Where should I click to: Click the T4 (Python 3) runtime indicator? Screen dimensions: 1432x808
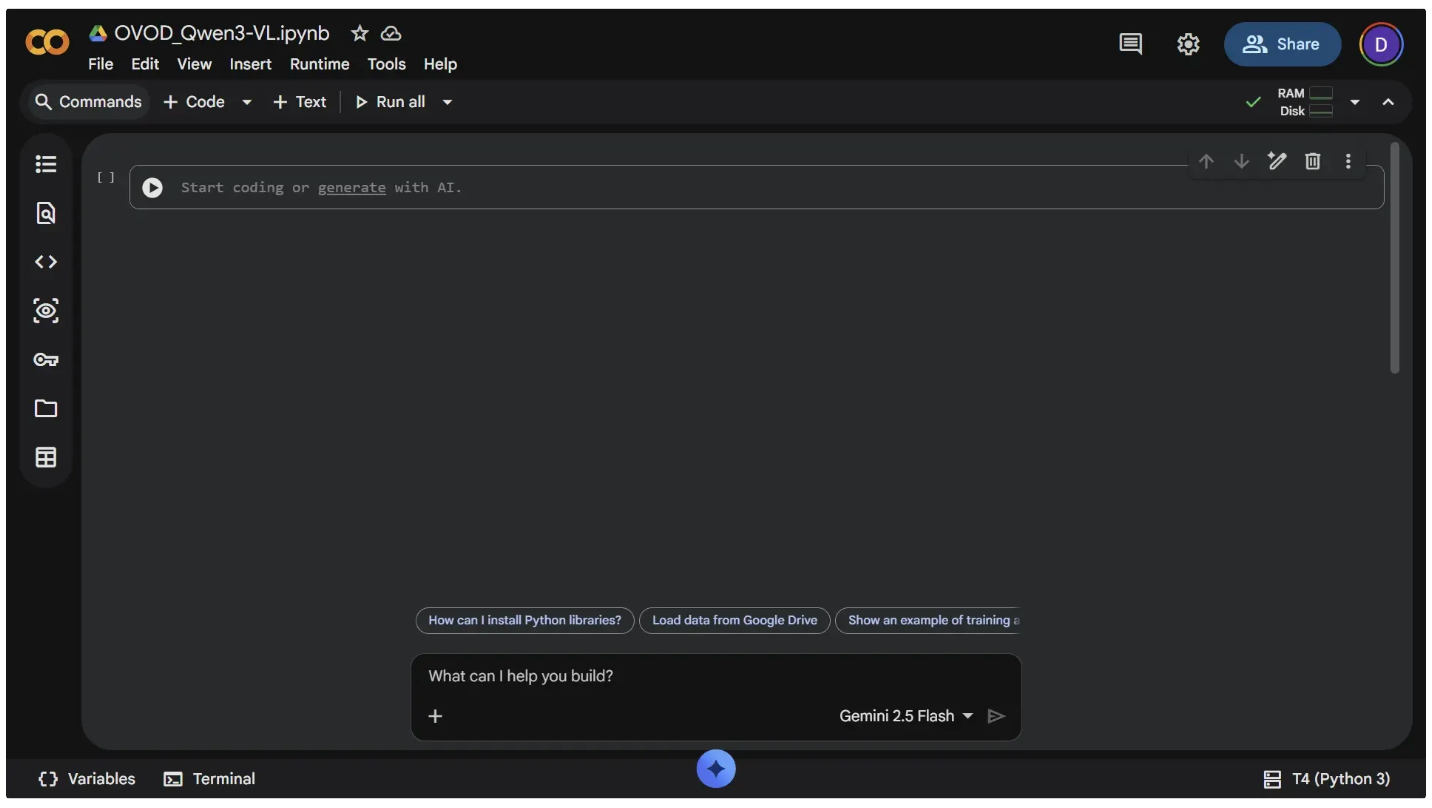pos(1327,779)
